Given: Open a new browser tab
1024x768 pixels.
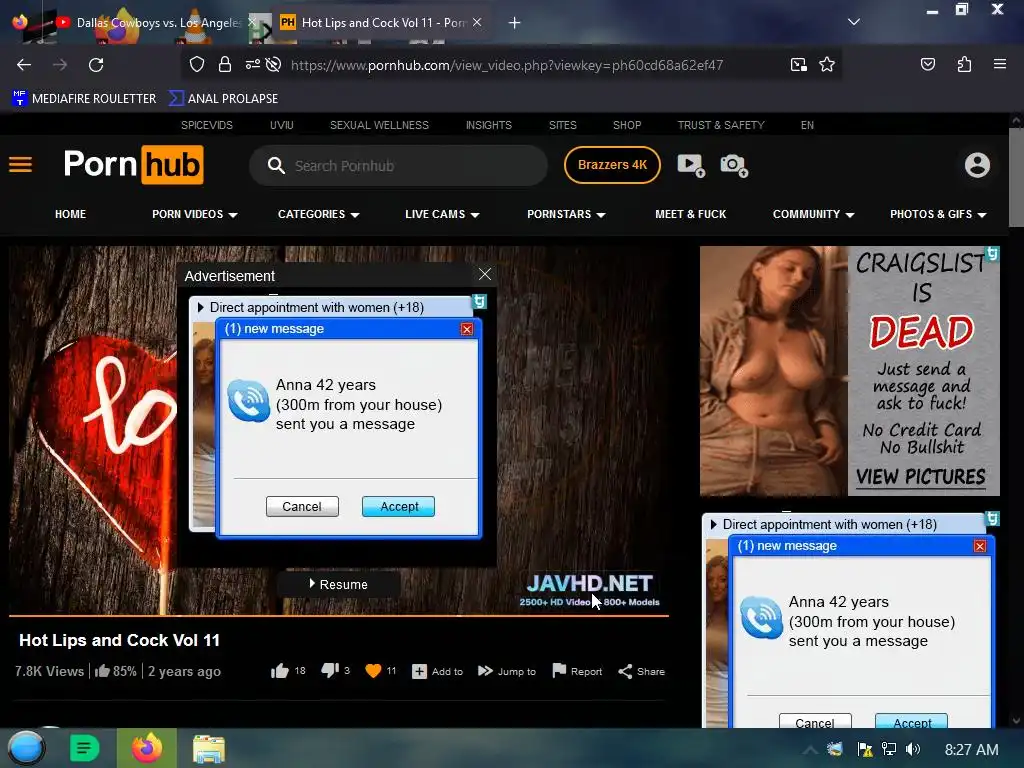Looking at the screenshot, I should click(x=515, y=23).
